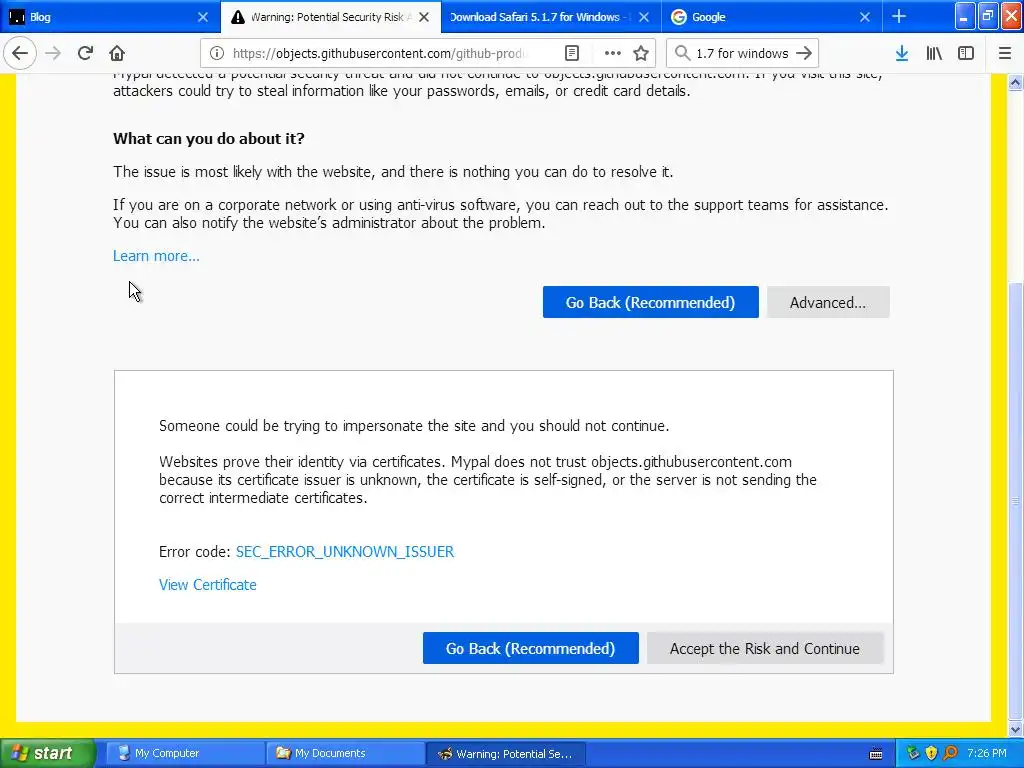Select the Warning: Potential Se... taskbar button
Screen dimensions: 1024x768
[x=505, y=754]
